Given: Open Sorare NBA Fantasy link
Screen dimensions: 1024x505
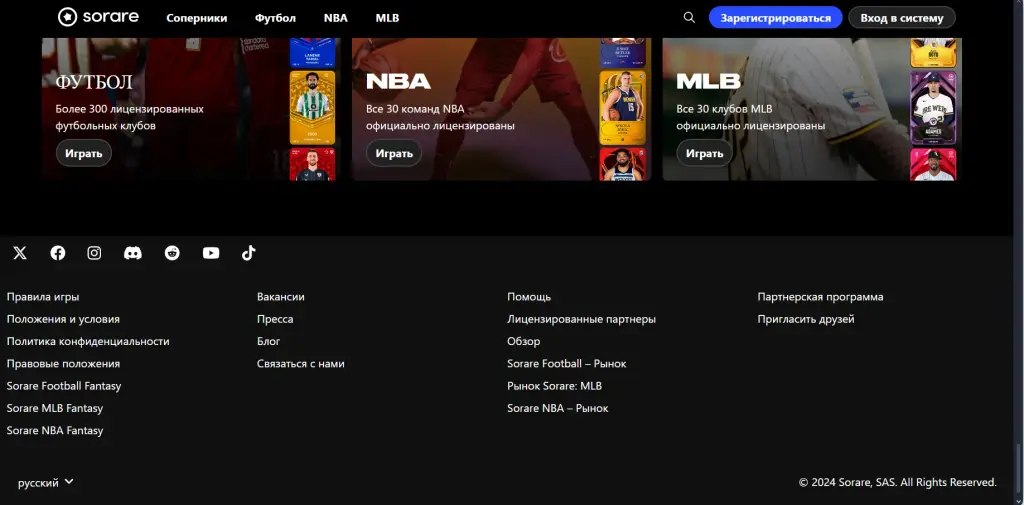Looking at the screenshot, I should (55, 430).
